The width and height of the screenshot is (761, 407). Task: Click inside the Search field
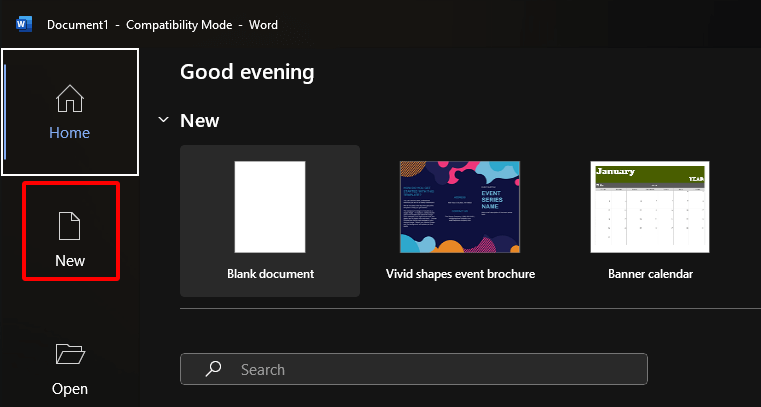(x=414, y=369)
